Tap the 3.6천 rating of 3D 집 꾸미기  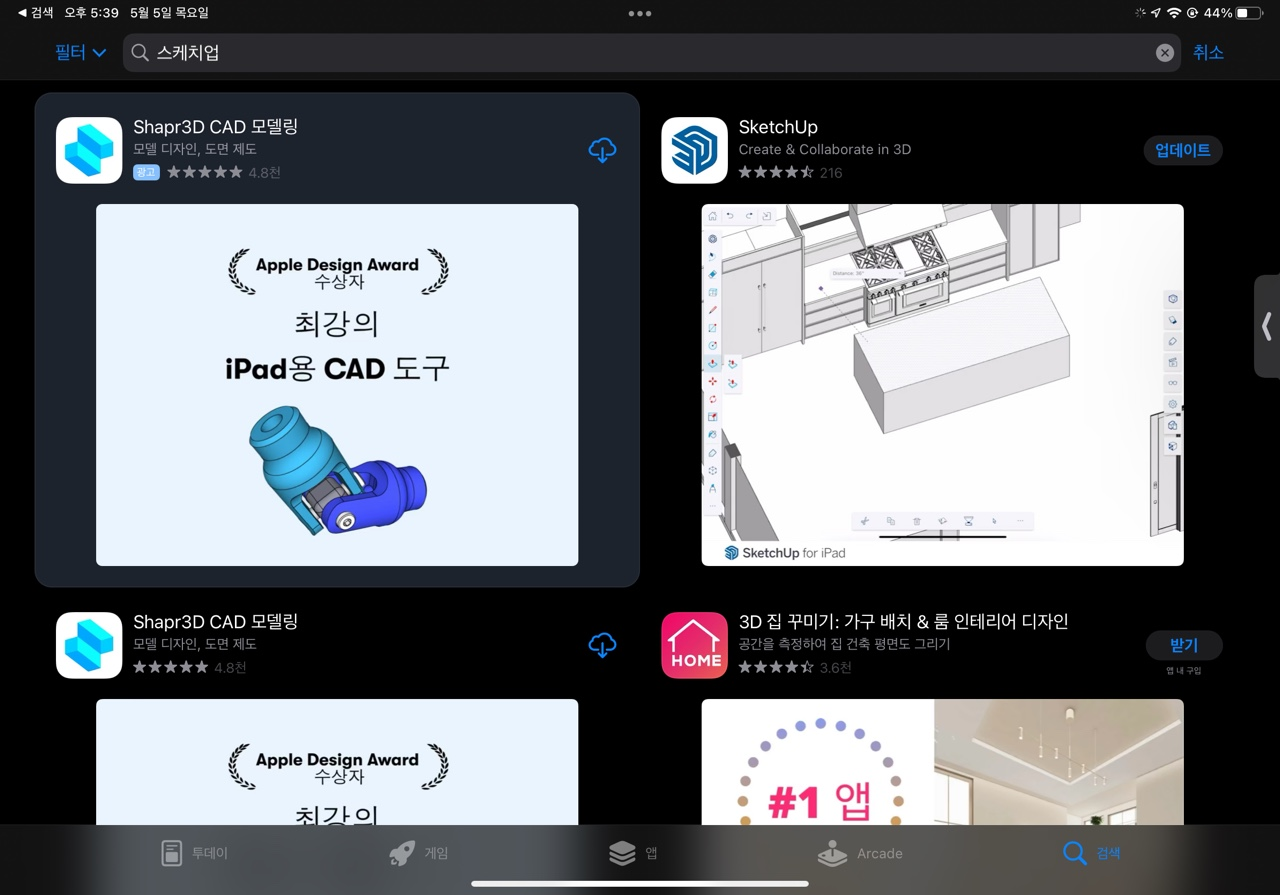tap(795, 667)
